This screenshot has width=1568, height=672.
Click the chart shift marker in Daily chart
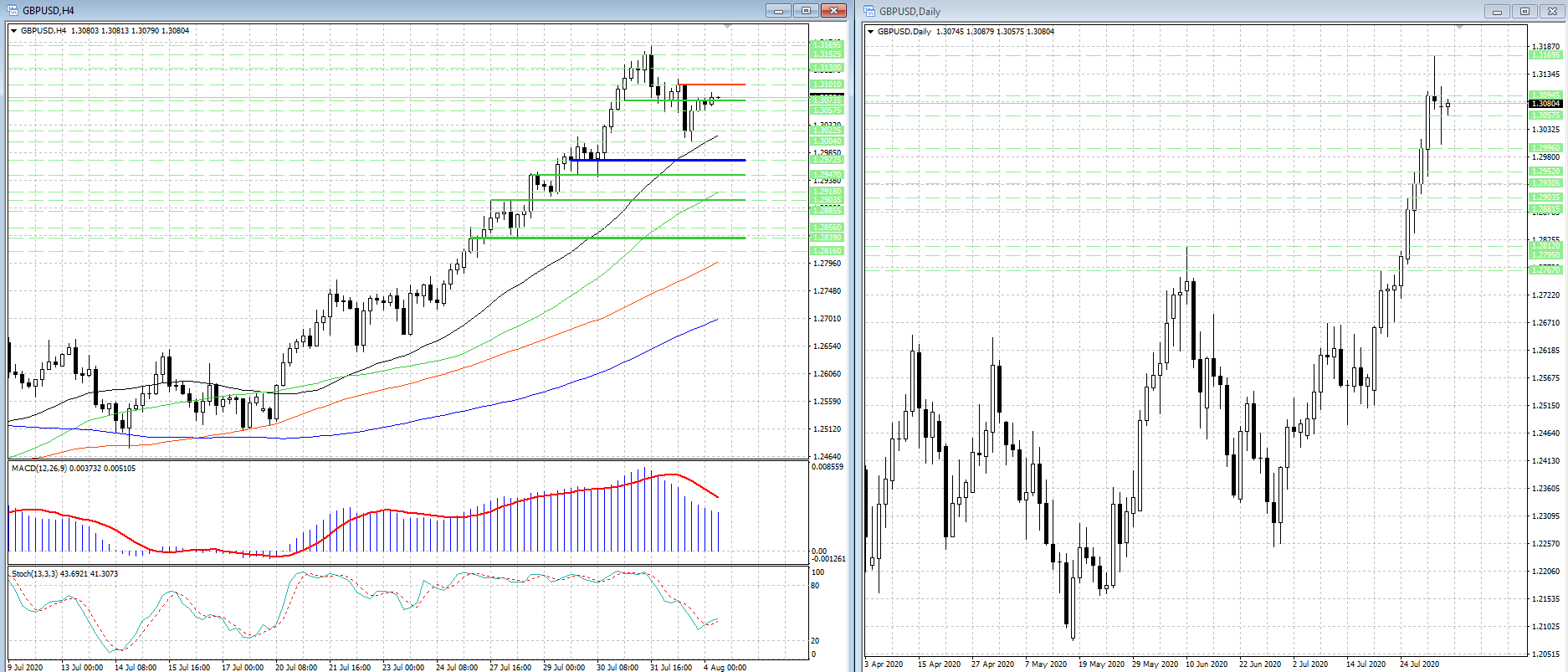tap(1460, 28)
